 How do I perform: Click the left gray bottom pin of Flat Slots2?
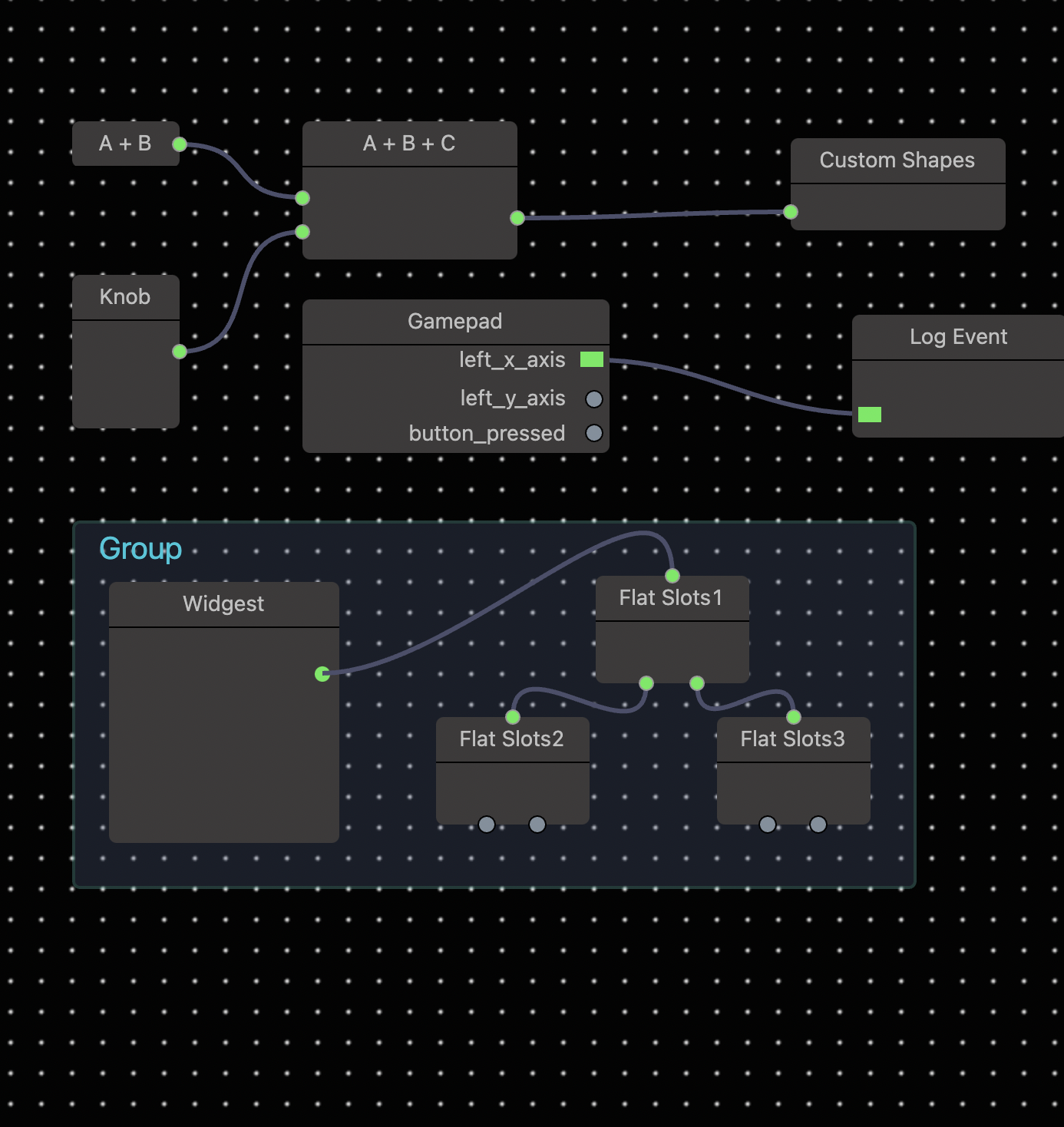click(487, 825)
